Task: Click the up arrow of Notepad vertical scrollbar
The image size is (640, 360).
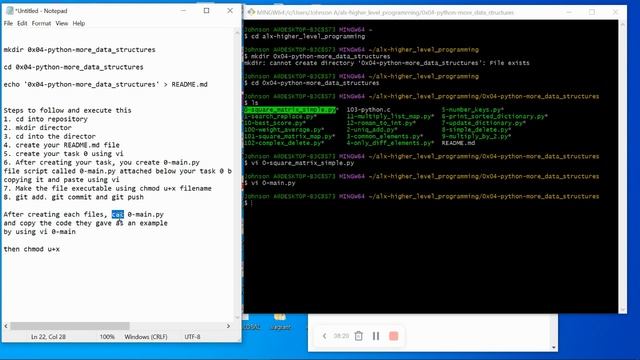Action: click(237, 32)
